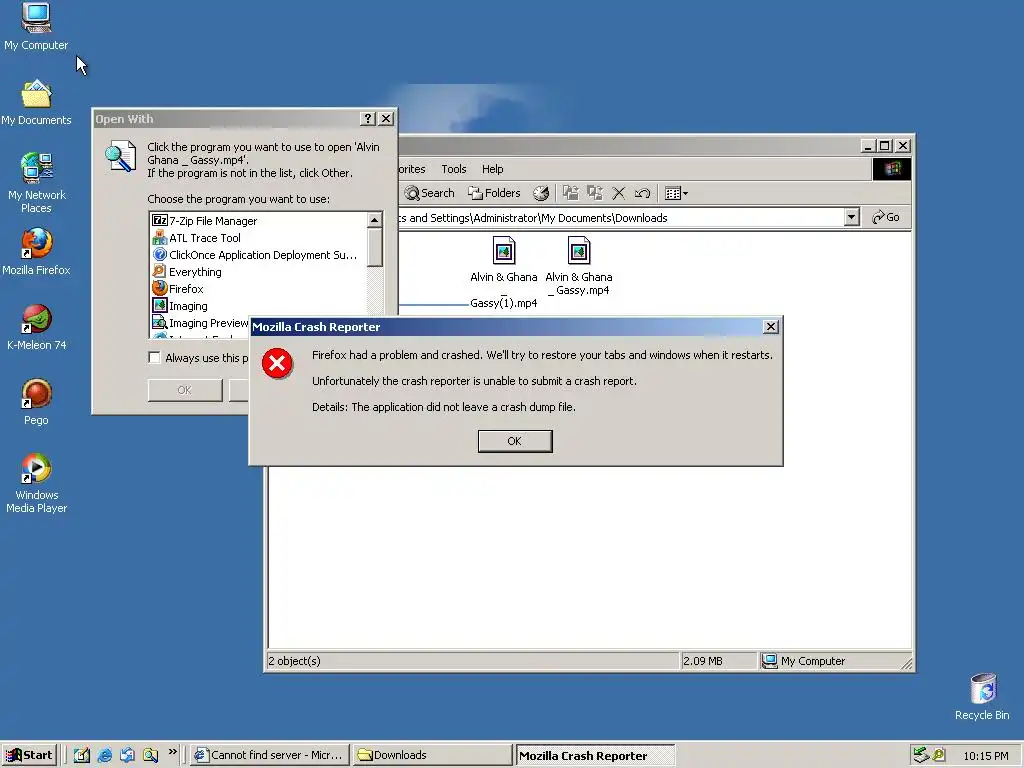Screen dimensions: 1024x768
Task: Open the My Documents desktop icon
Action: tap(36, 103)
